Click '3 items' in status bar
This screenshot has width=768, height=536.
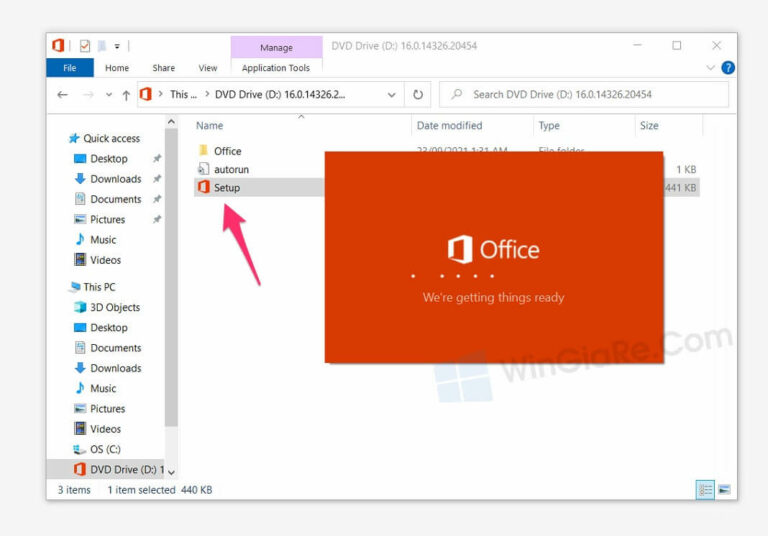click(x=74, y=490)
